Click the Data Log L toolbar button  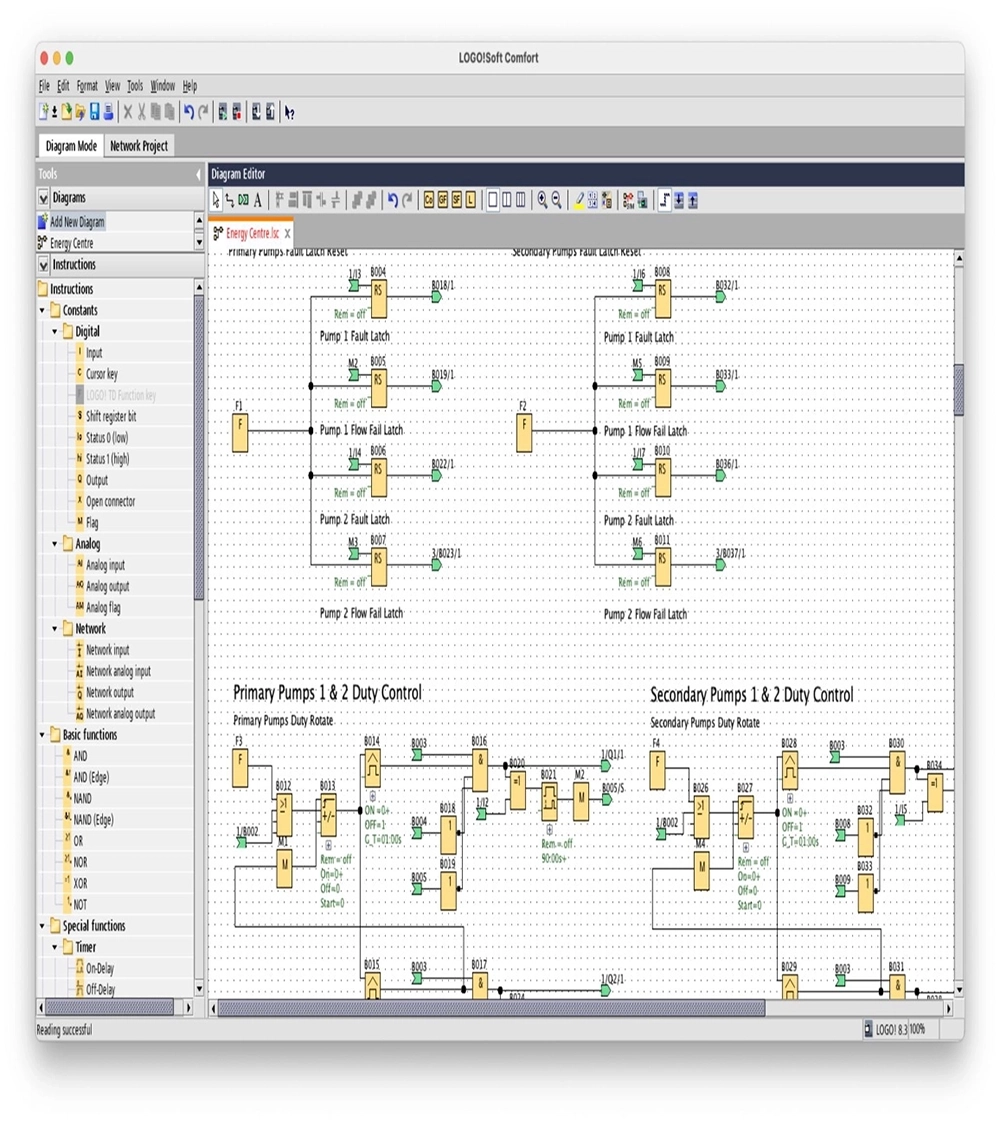coord(471,201)
